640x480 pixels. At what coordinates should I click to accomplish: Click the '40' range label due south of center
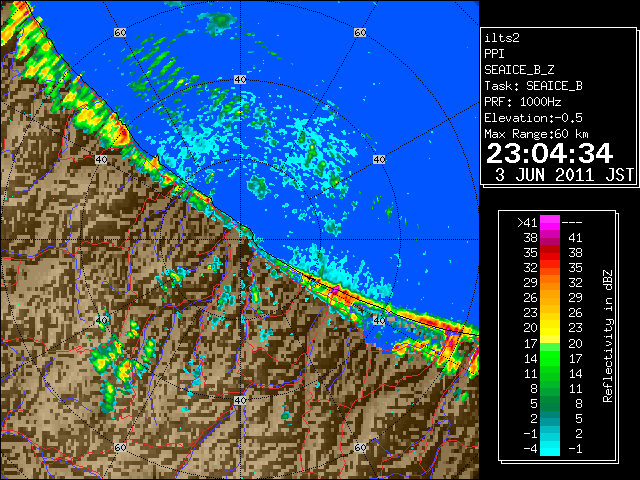pos(240,400)
